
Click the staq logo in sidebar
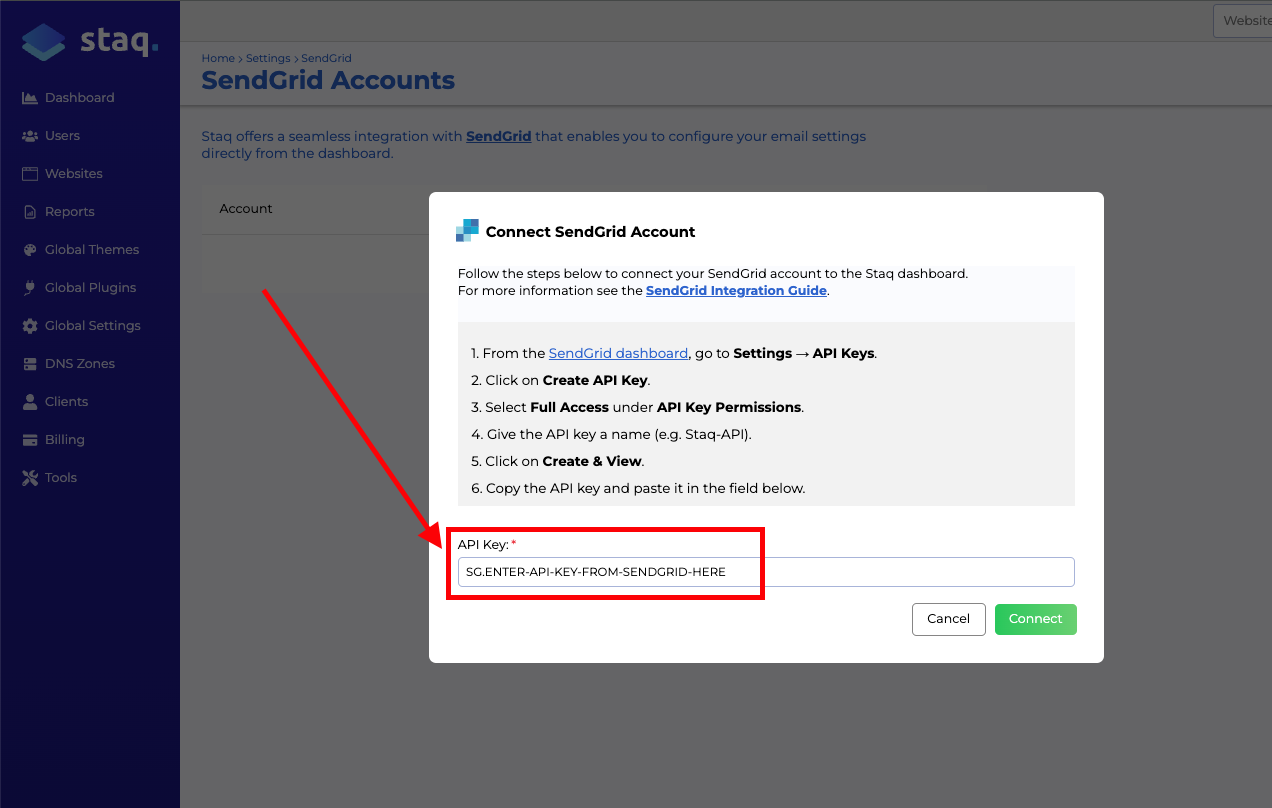pyautogui.click(x=90, y=42)
